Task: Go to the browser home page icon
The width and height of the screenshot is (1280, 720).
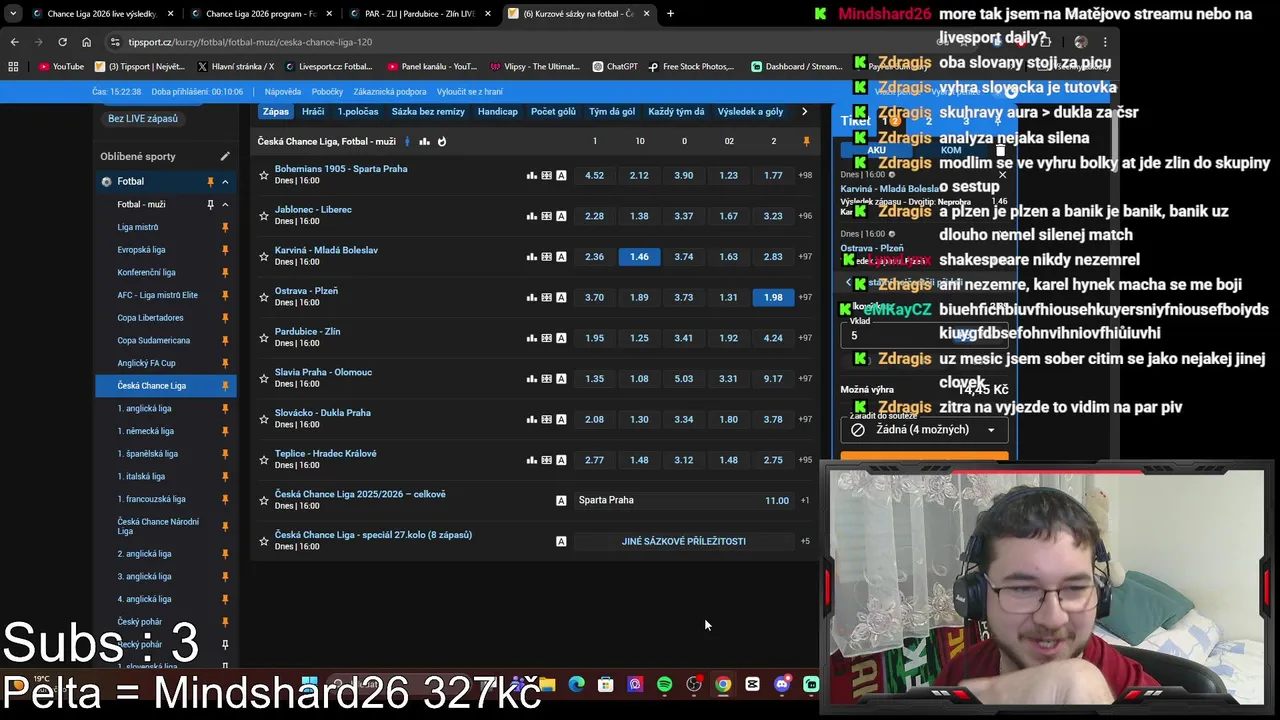Action: [86, 42]
